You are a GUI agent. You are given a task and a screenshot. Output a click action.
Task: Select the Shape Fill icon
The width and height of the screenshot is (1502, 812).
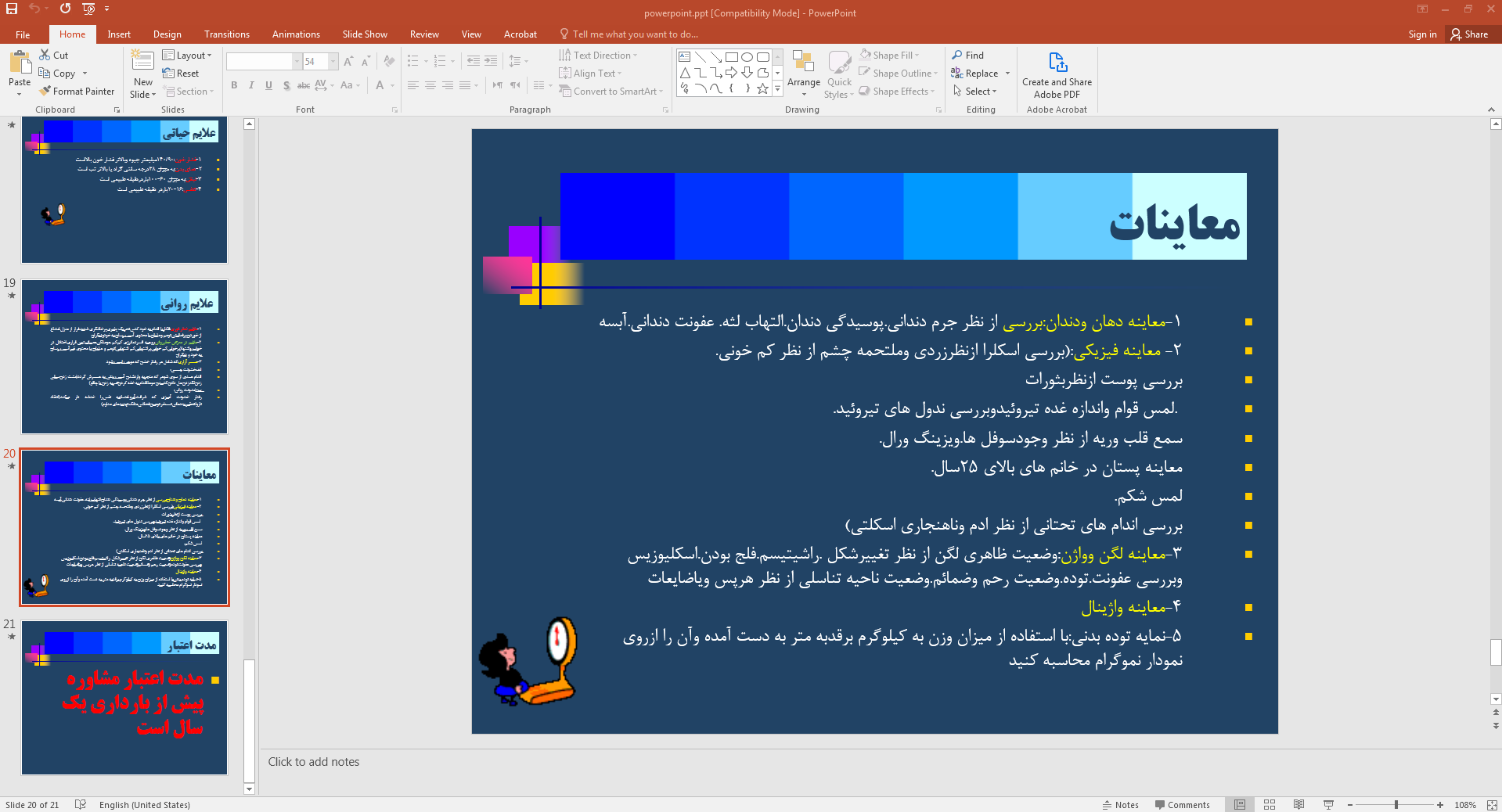(863, 54)
